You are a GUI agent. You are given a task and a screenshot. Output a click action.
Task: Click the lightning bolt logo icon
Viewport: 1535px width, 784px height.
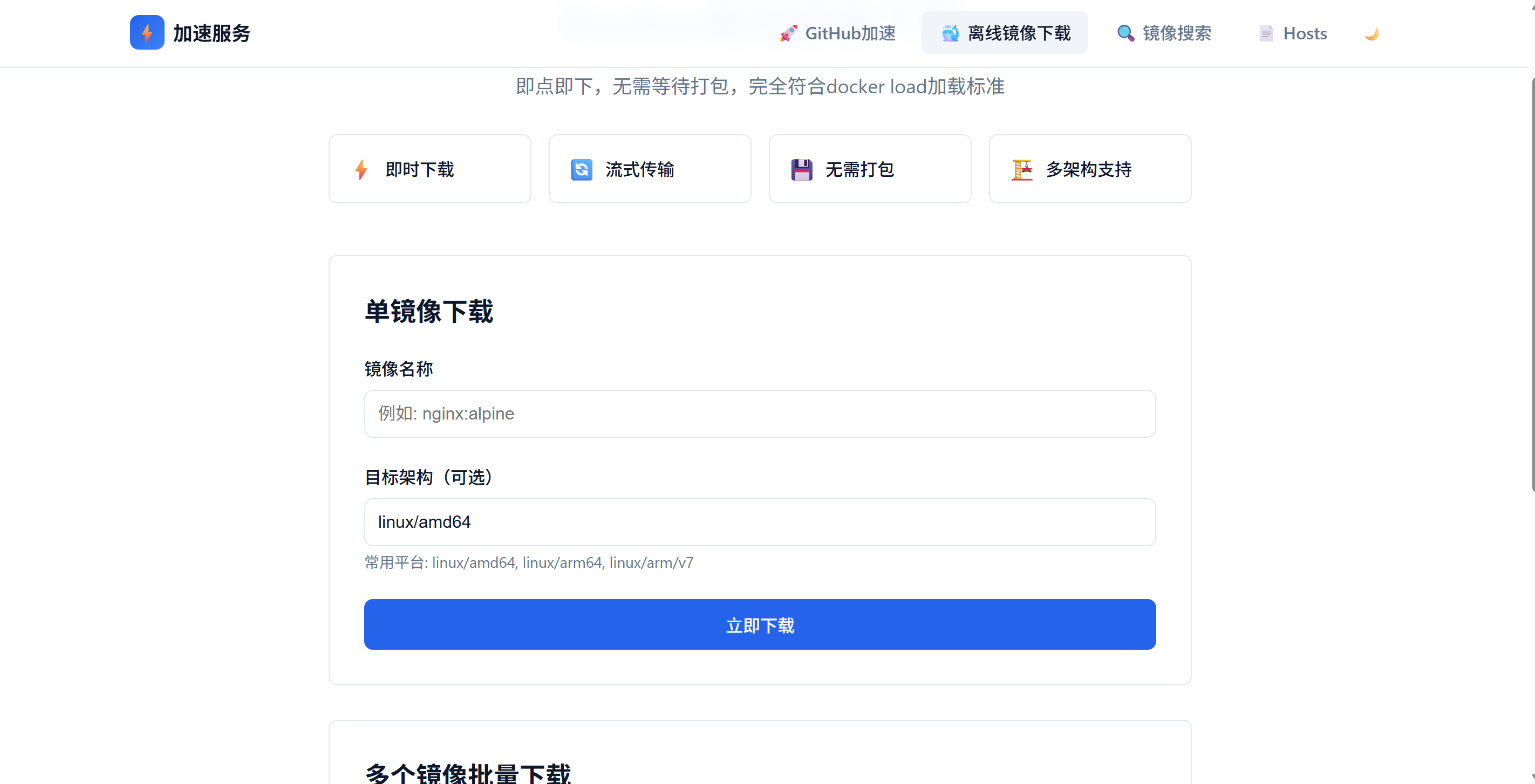click(147, 33)
